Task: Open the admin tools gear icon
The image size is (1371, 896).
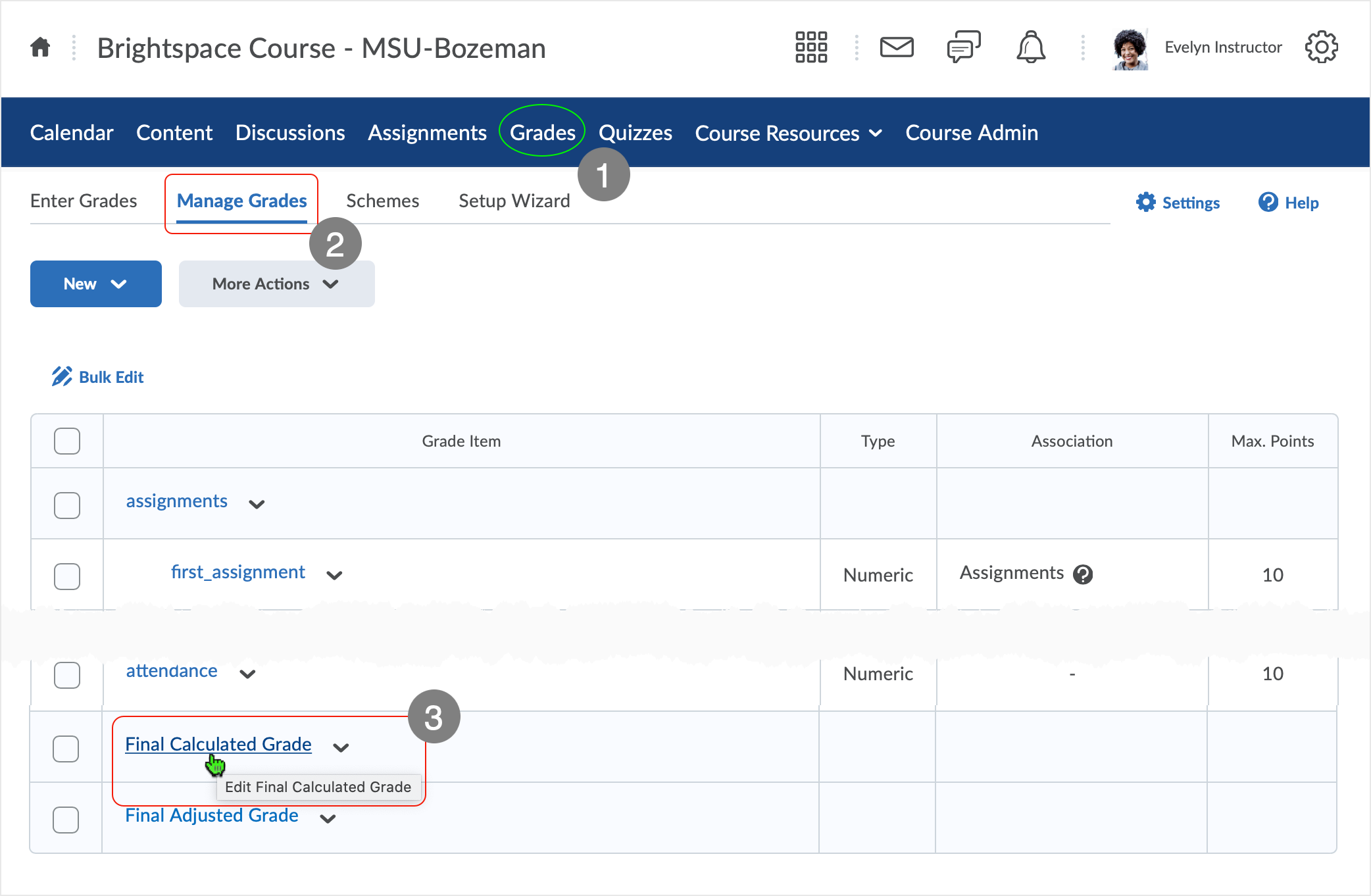Action: pos(1322,47)
